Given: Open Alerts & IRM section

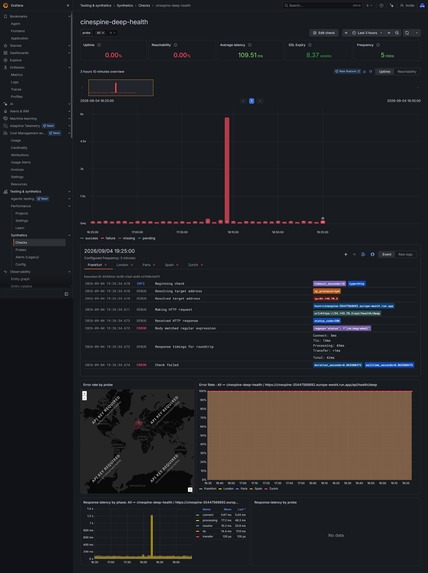Looking at the screenshot, I should coord(19,111).
